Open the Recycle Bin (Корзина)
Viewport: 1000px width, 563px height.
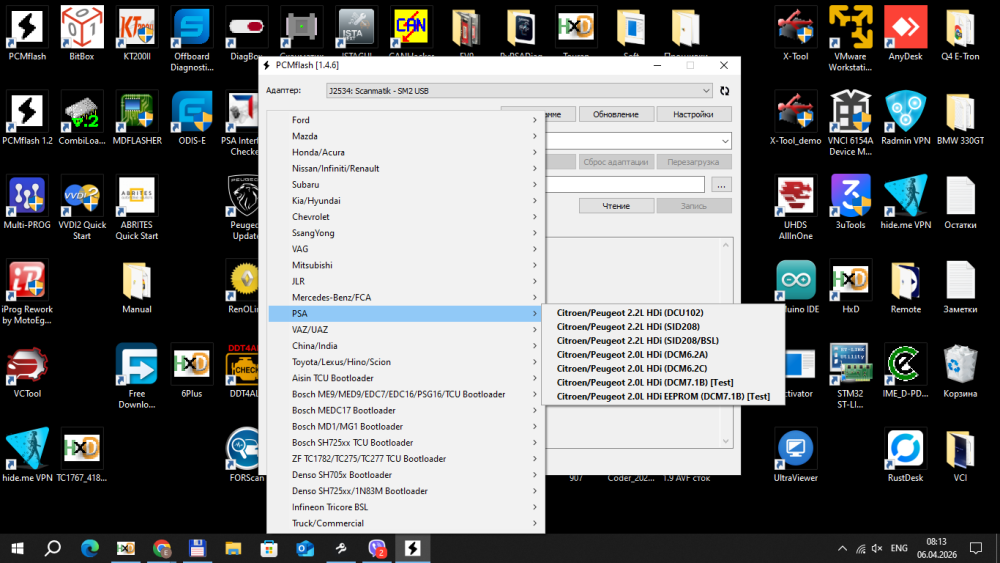(960, 371)
